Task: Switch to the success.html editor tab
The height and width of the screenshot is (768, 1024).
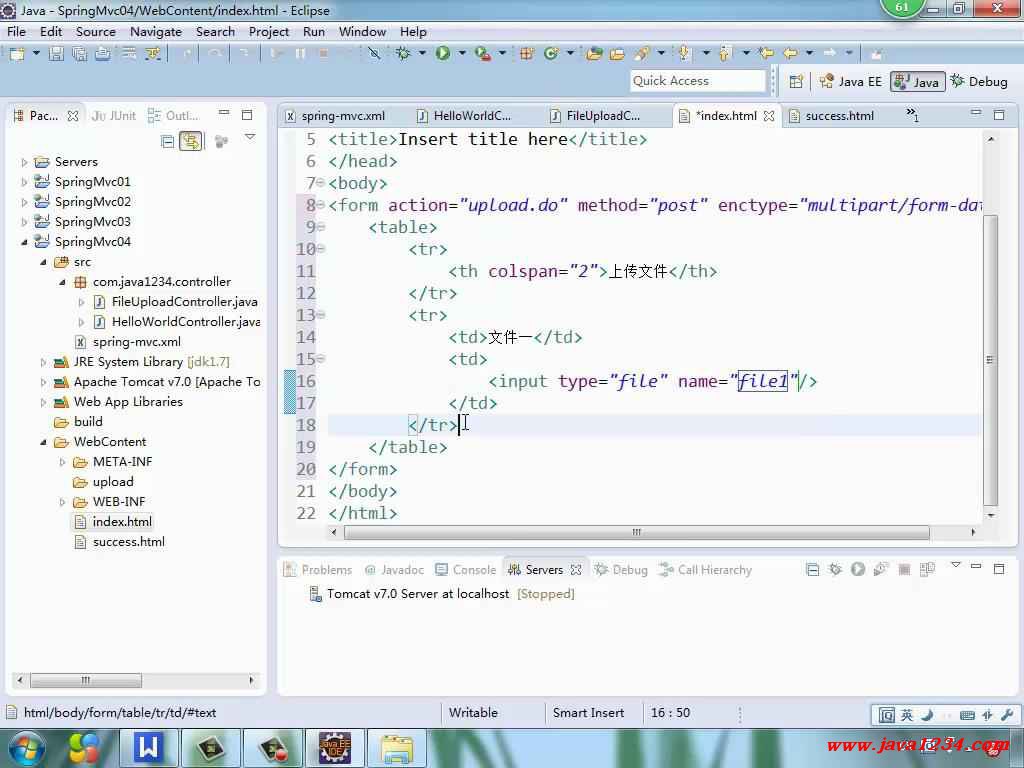Action: pyautogui.click(x=831, y=116)
